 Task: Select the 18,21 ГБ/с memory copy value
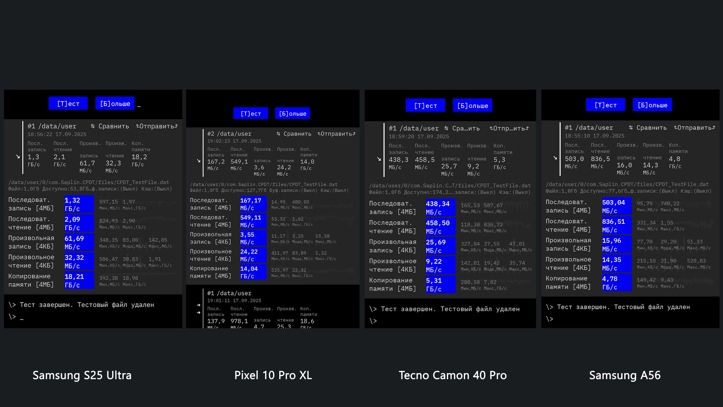[x=79, y=280]
